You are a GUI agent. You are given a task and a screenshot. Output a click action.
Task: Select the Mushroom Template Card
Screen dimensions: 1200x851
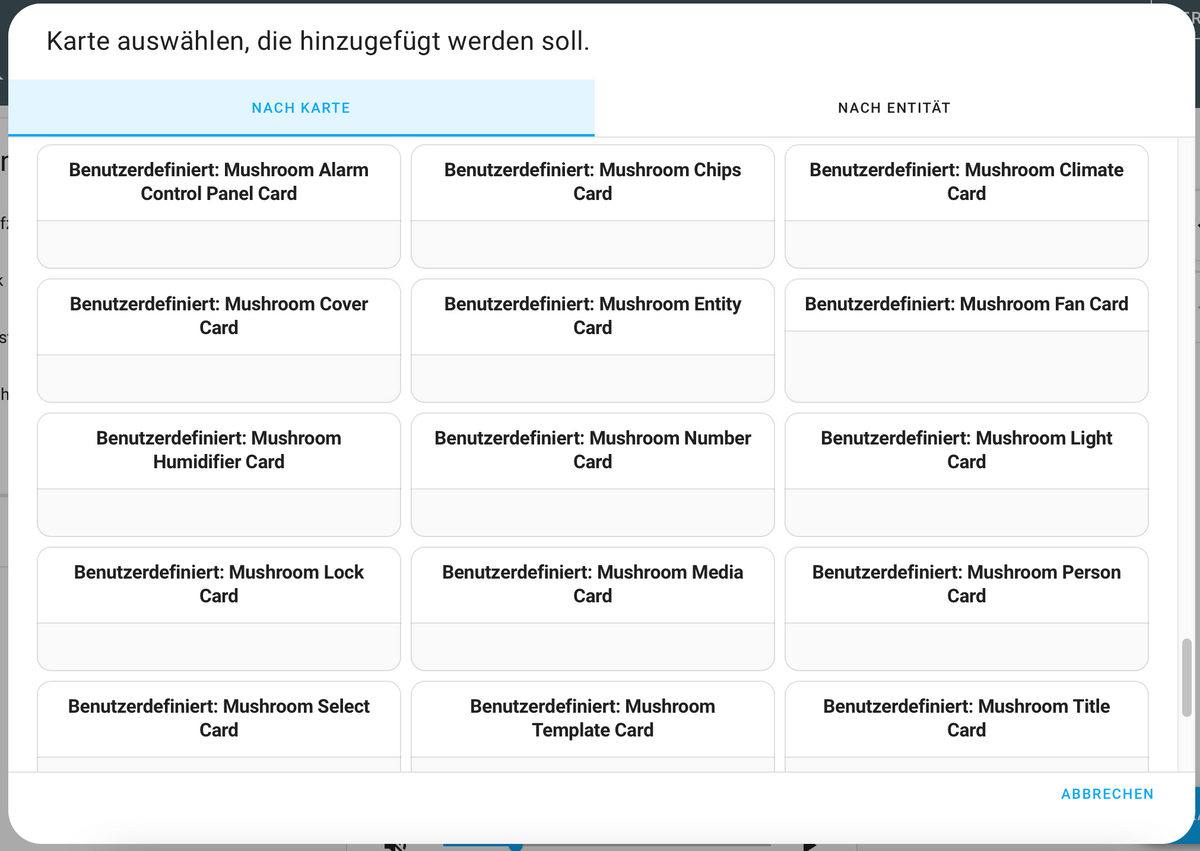[593, 726]
